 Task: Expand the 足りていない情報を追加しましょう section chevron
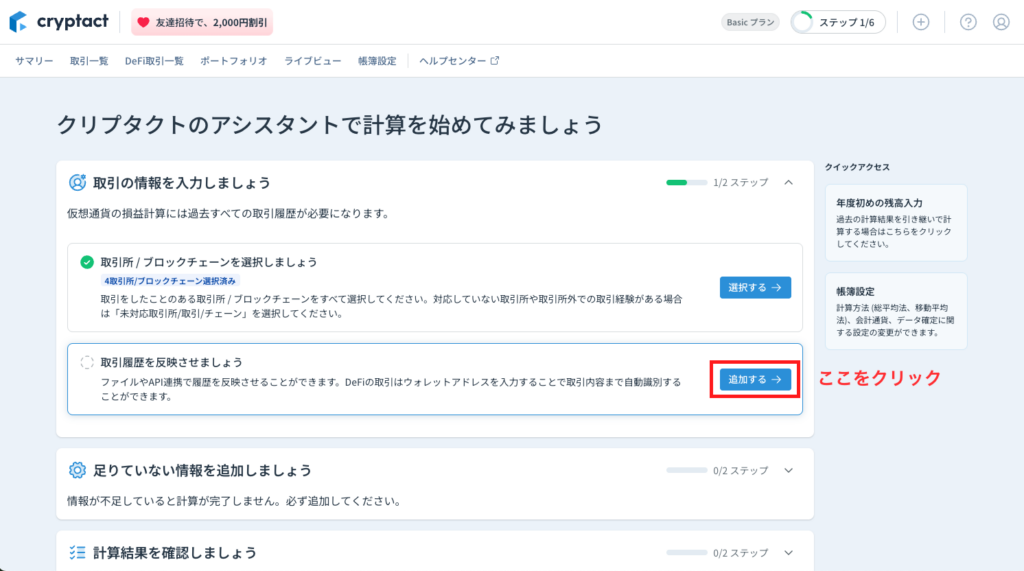pyautogui.click(x=788, y=470)
